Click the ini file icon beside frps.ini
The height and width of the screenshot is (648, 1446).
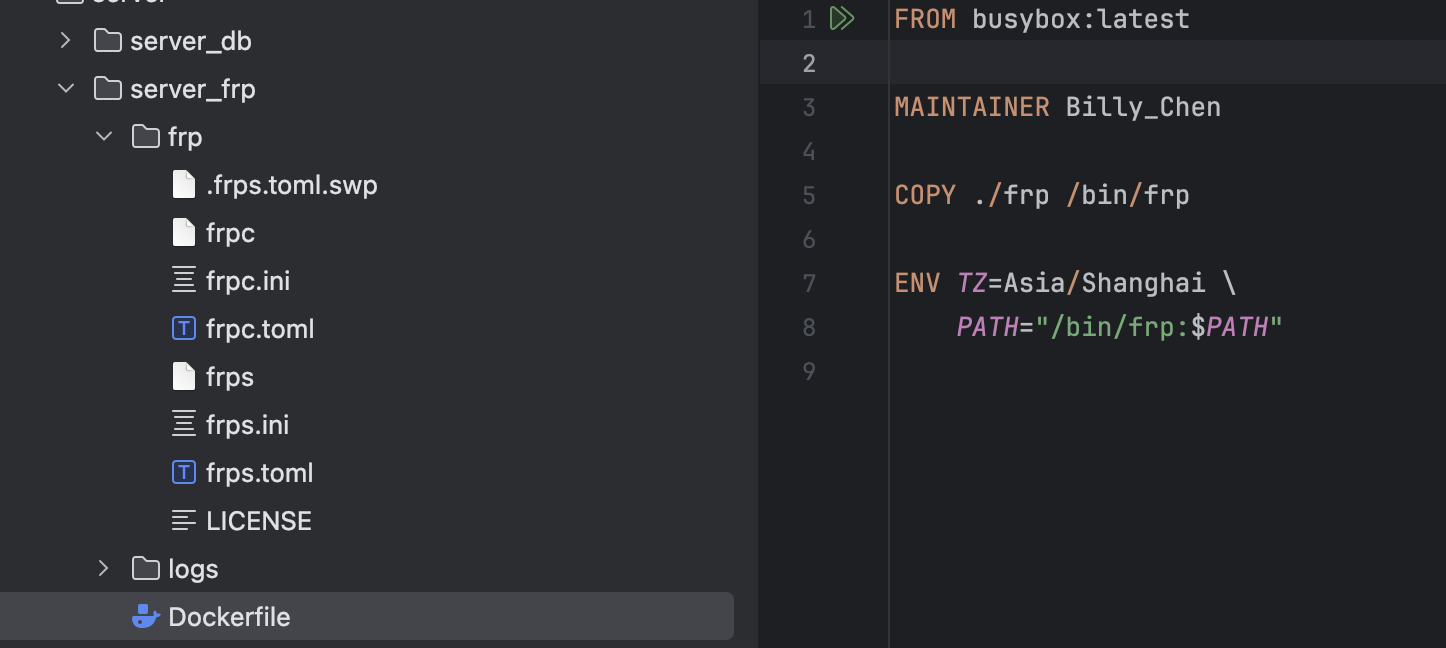pyautogui.click(x=184, y=425)
